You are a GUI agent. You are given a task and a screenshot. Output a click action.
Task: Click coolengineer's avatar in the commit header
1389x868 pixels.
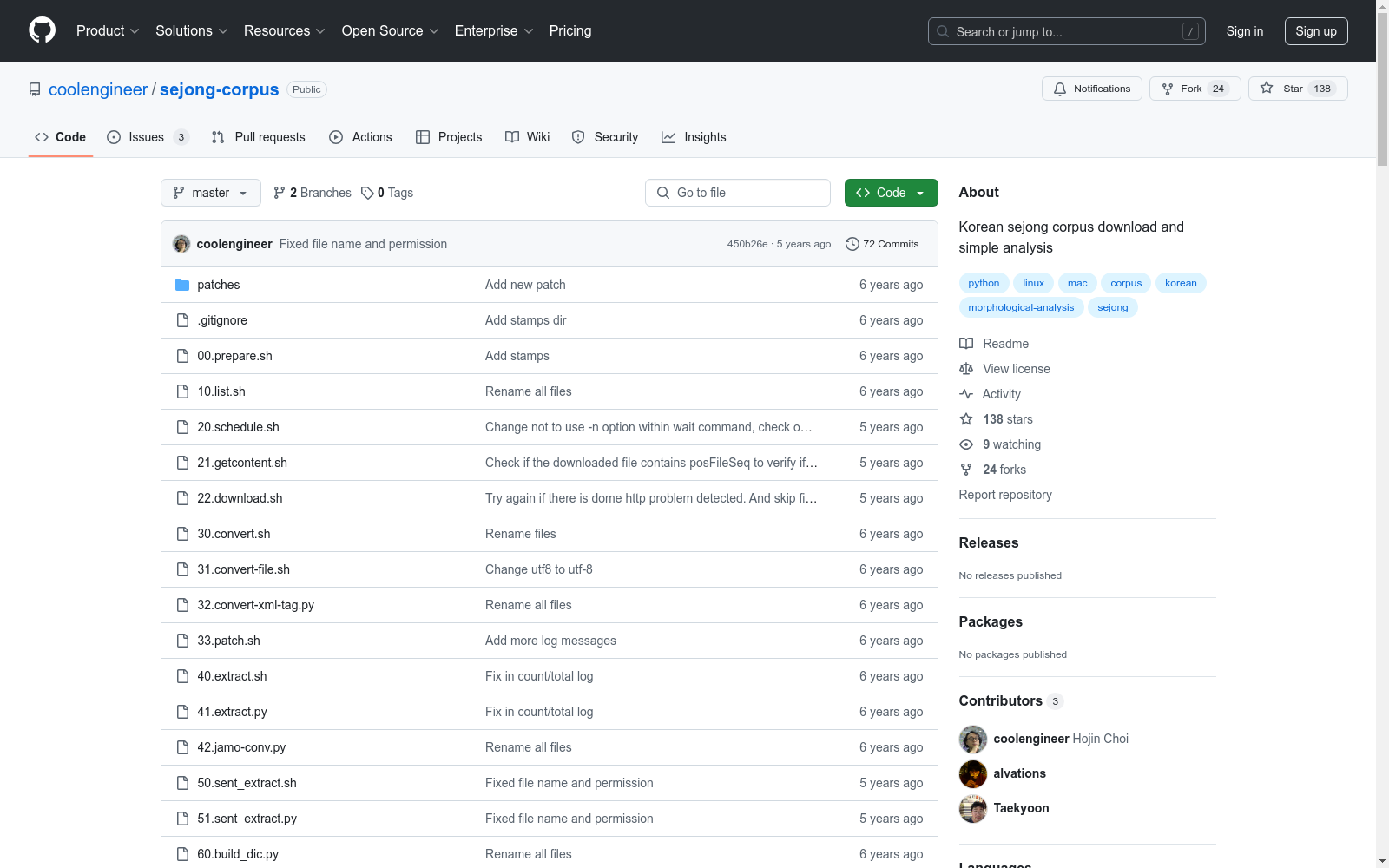[x=181, y=244]
